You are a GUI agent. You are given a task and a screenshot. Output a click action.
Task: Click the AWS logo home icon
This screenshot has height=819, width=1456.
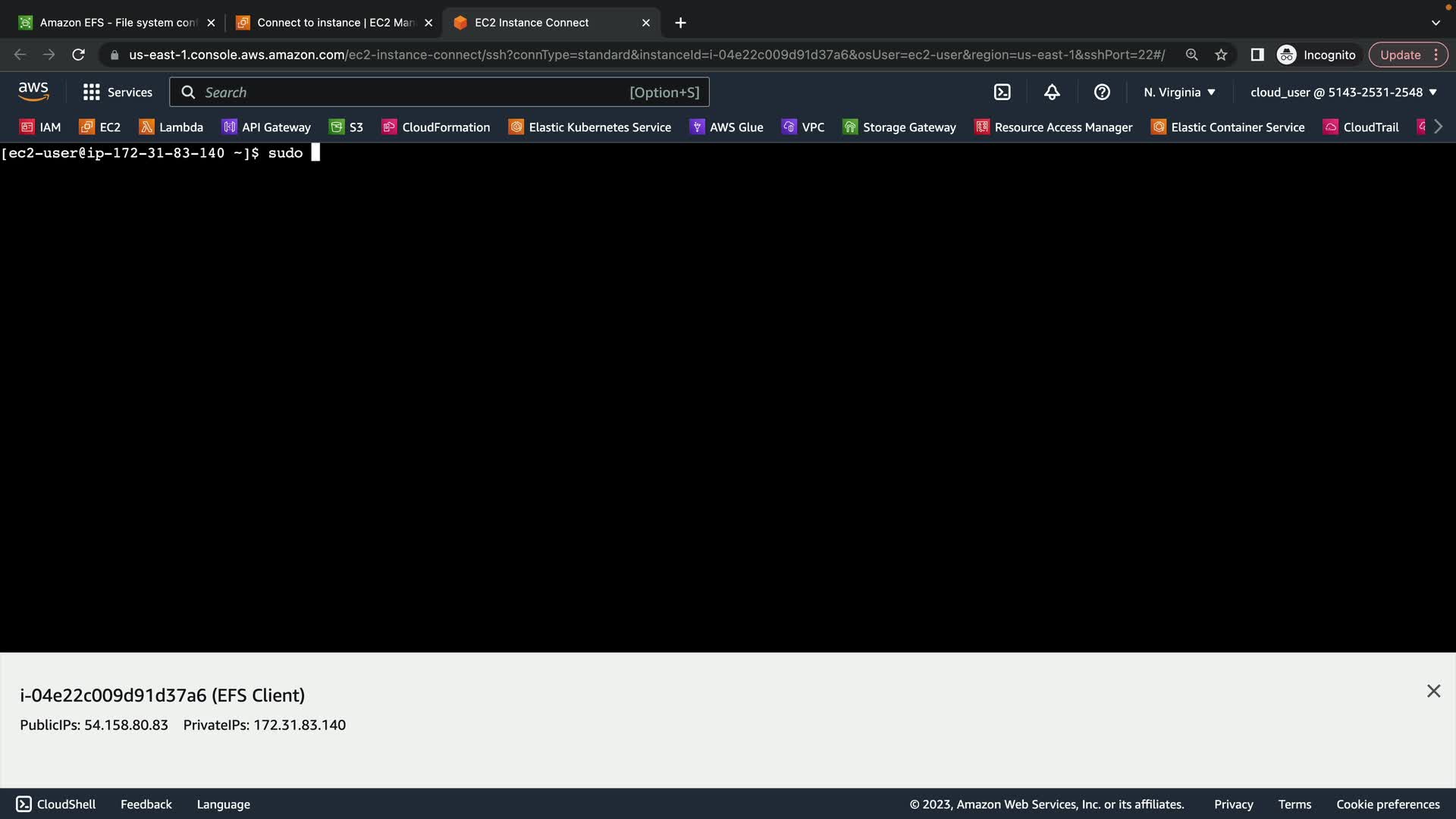[33, 92]
